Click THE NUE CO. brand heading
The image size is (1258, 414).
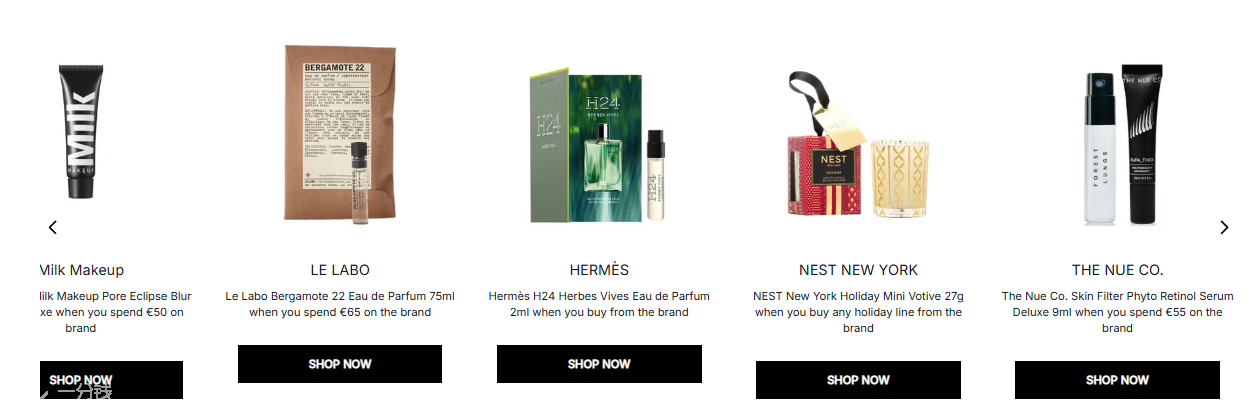click(x=1117, y=270)
